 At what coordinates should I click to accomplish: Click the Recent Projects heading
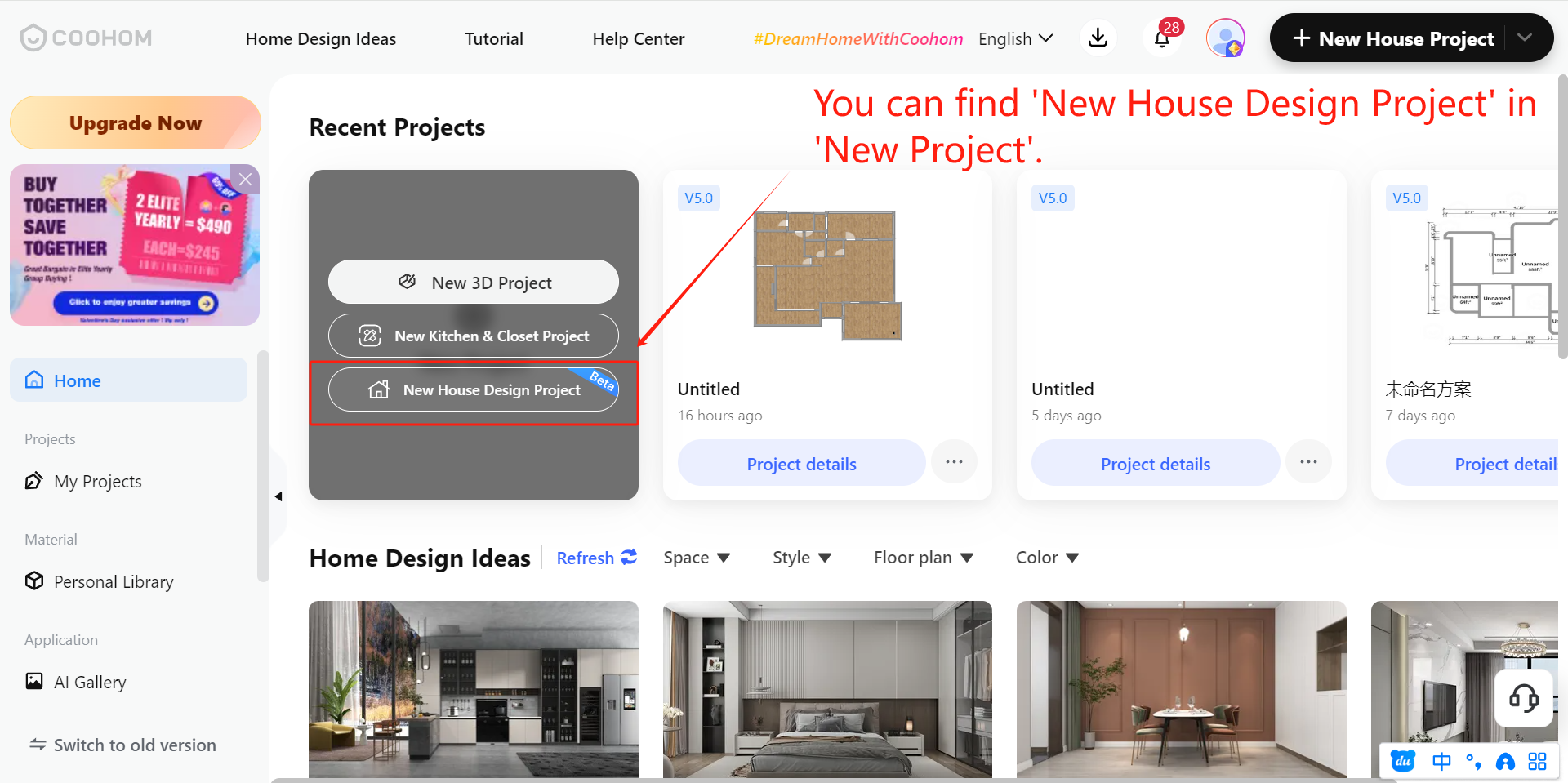[x=397, y=127]
